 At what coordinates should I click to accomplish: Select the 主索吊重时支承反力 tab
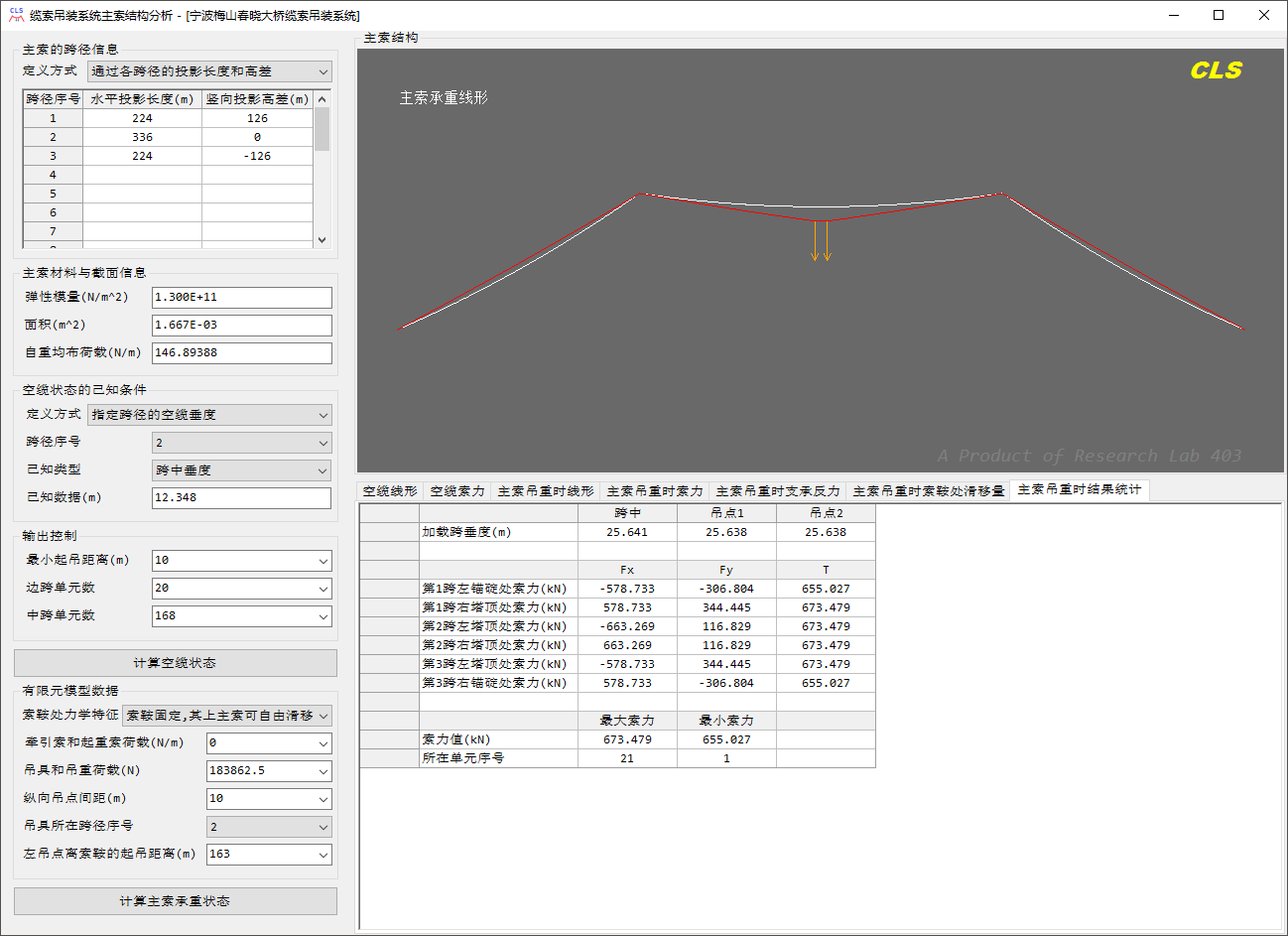778,491
